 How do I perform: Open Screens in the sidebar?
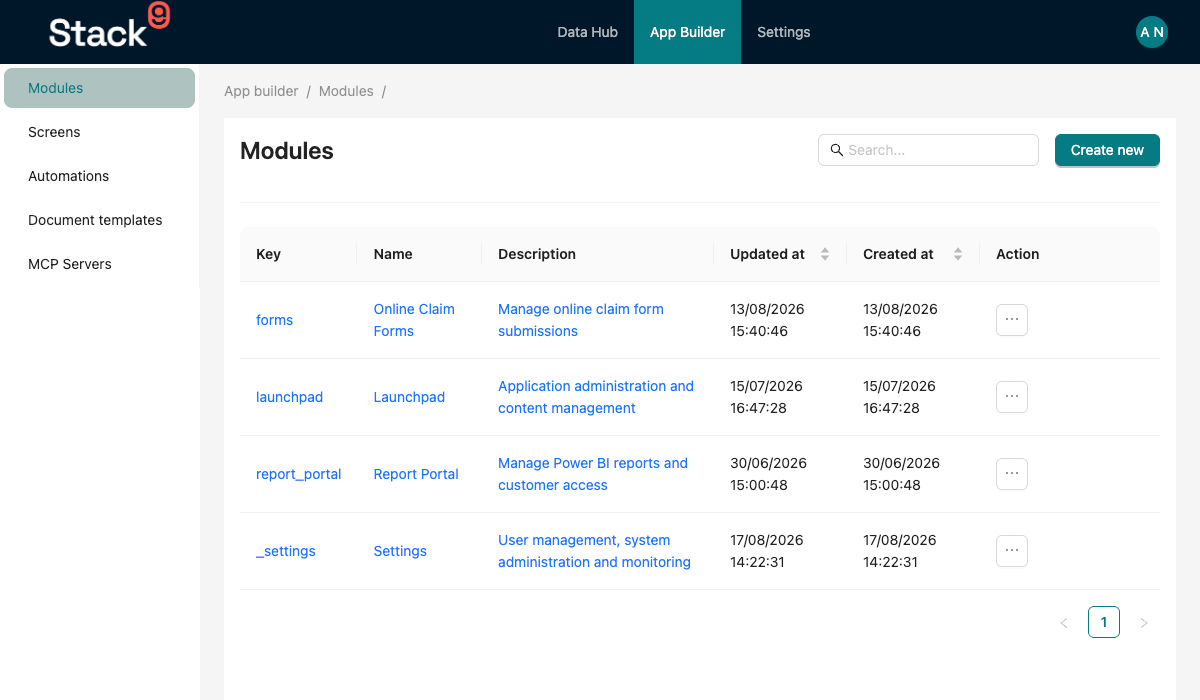coord(99,132)
